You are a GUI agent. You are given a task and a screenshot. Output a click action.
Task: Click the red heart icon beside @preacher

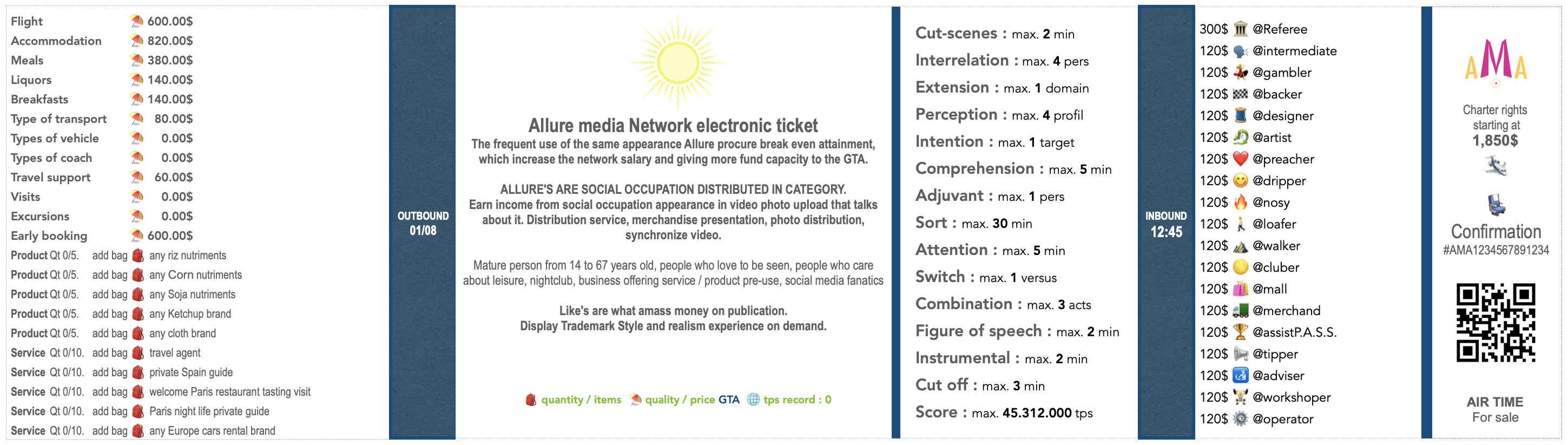[1240, 159]
